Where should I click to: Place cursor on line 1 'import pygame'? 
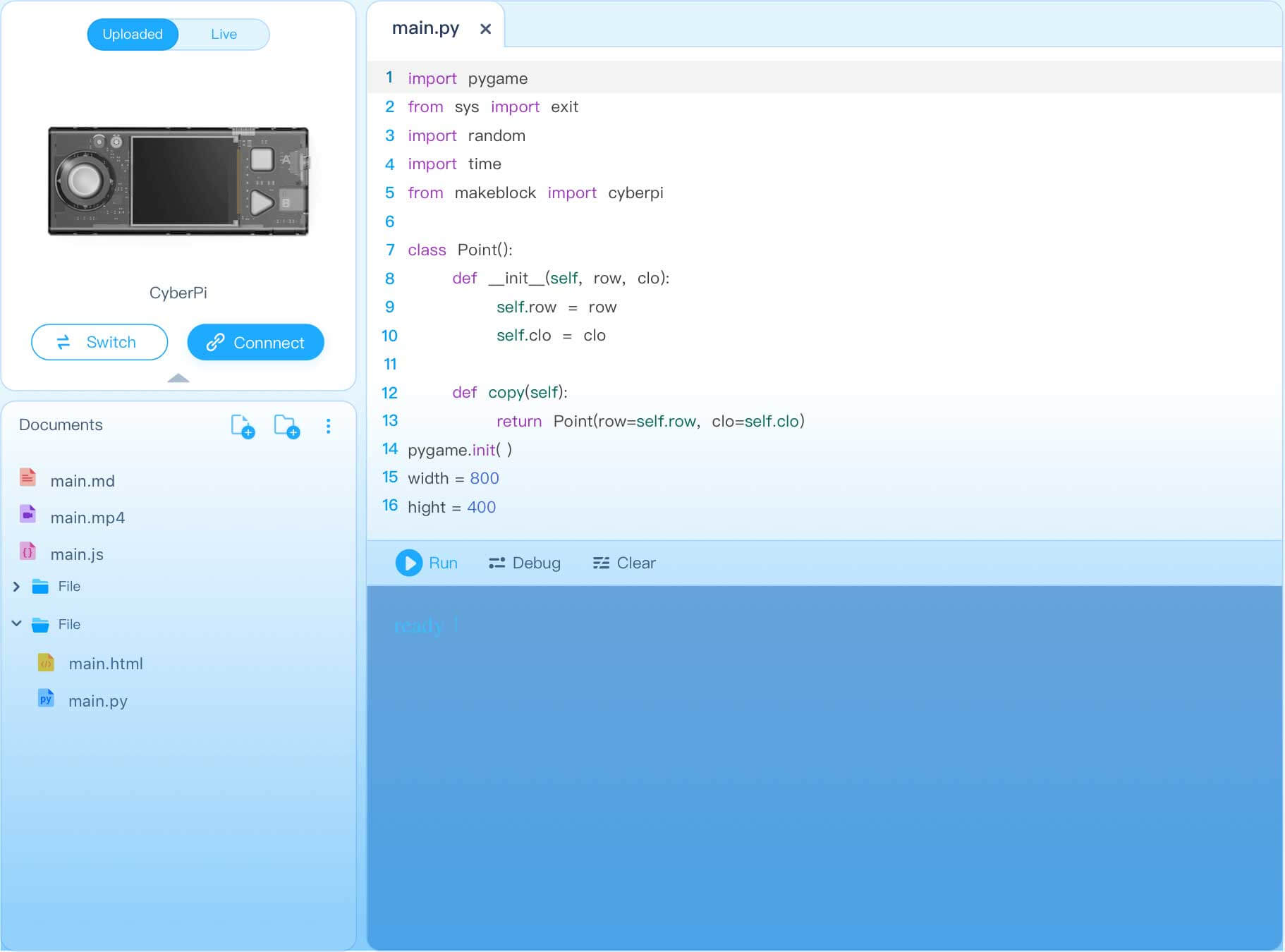pos(468,78)
